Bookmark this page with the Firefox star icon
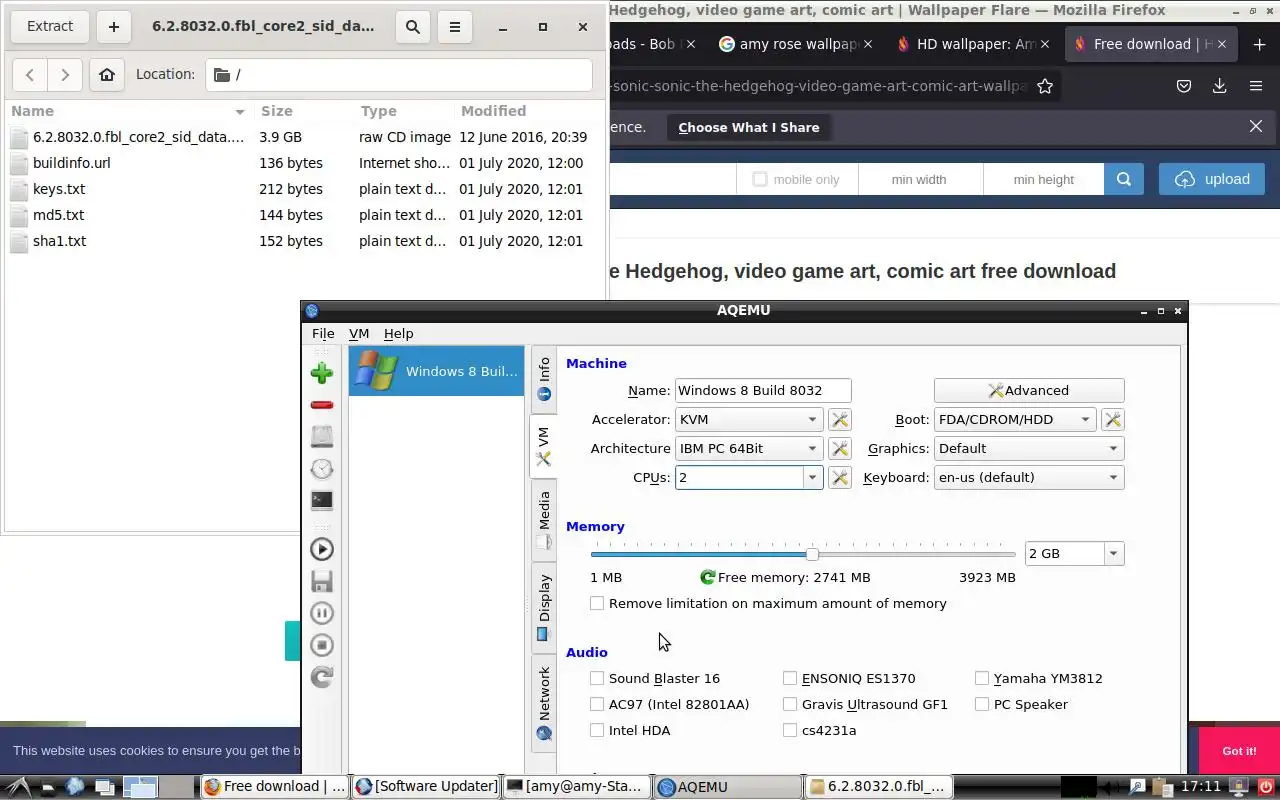 [1045, 86]
